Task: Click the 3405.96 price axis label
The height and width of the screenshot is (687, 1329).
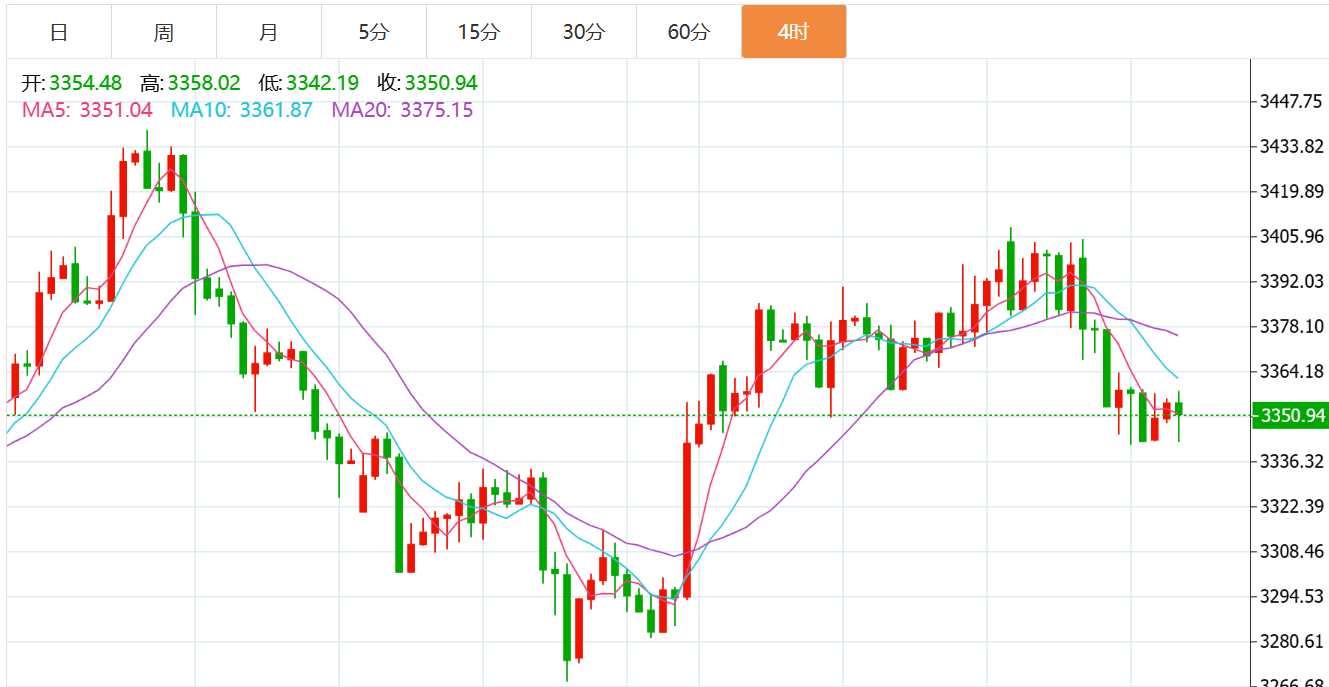Action: coord(1291,237)
